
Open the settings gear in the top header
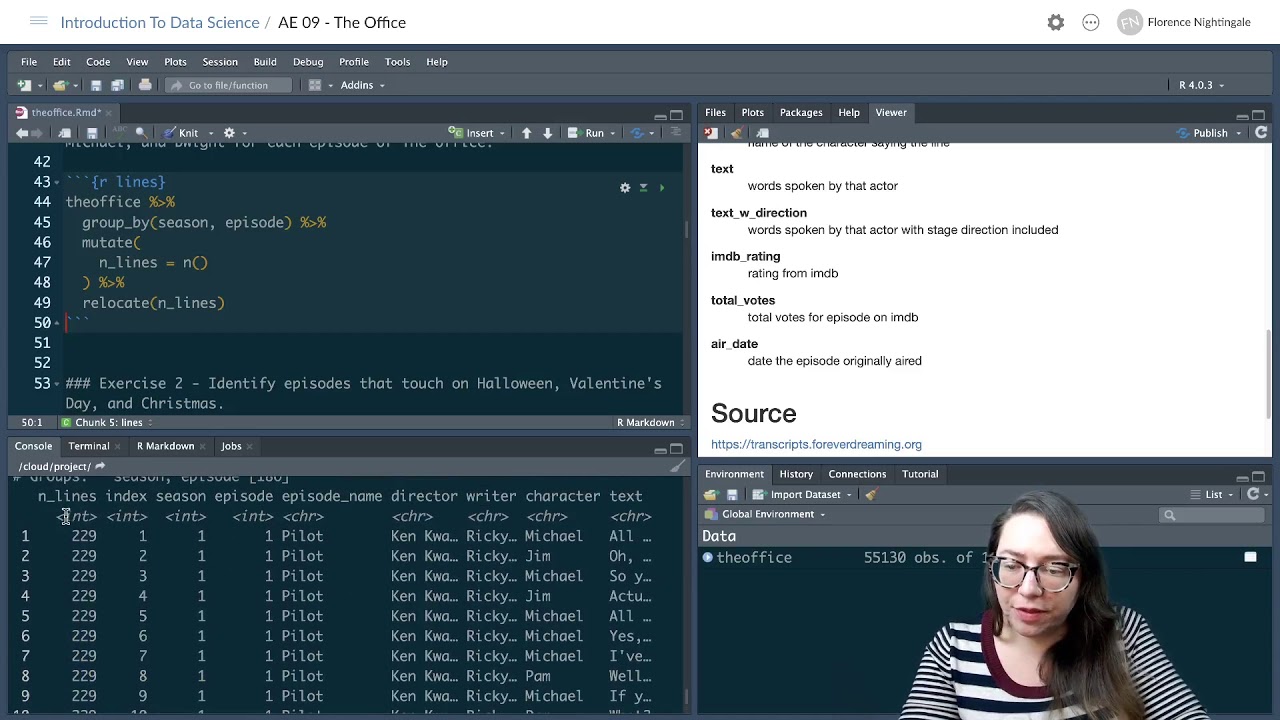(1056, 22)
